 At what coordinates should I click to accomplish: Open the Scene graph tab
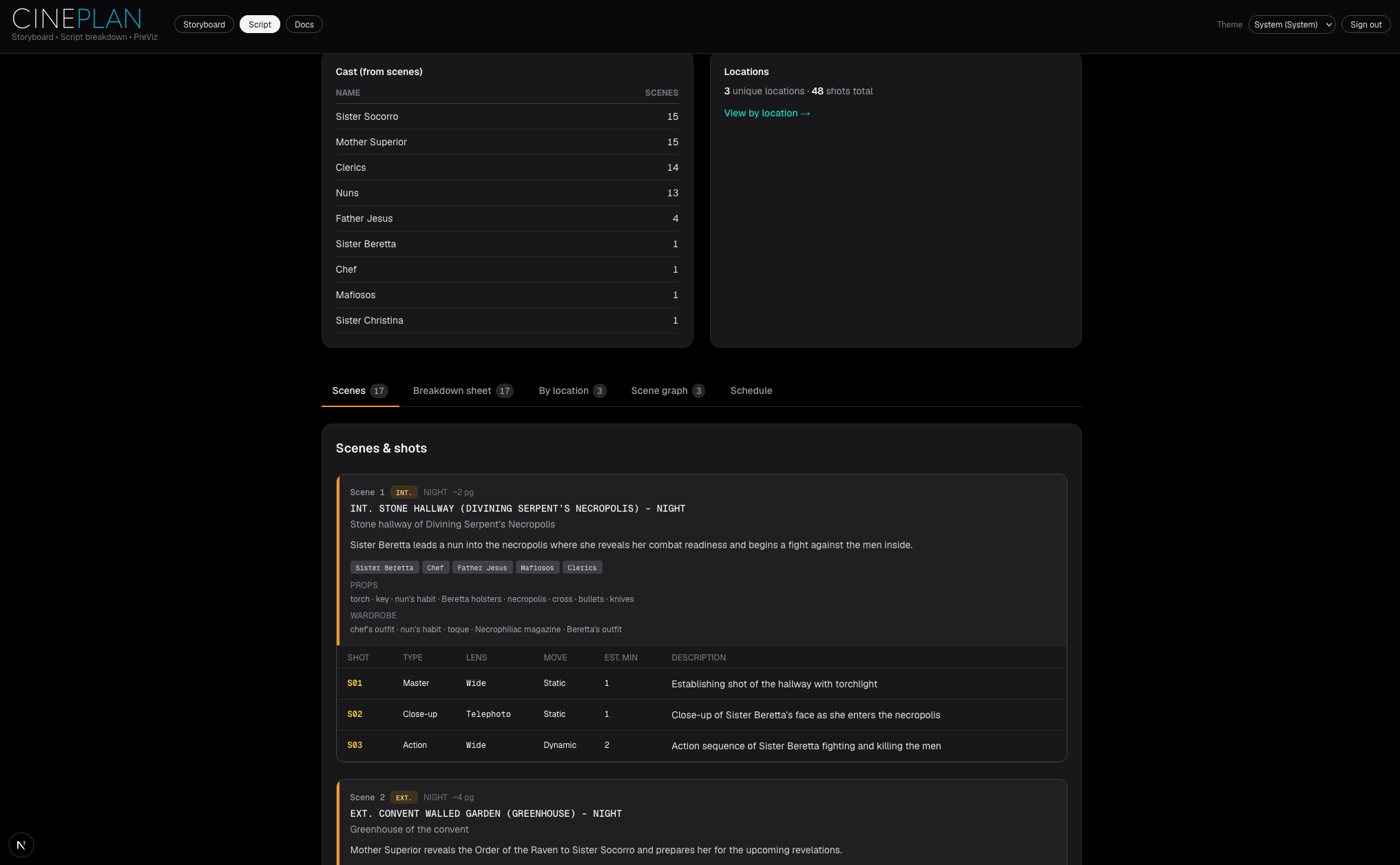667,390
